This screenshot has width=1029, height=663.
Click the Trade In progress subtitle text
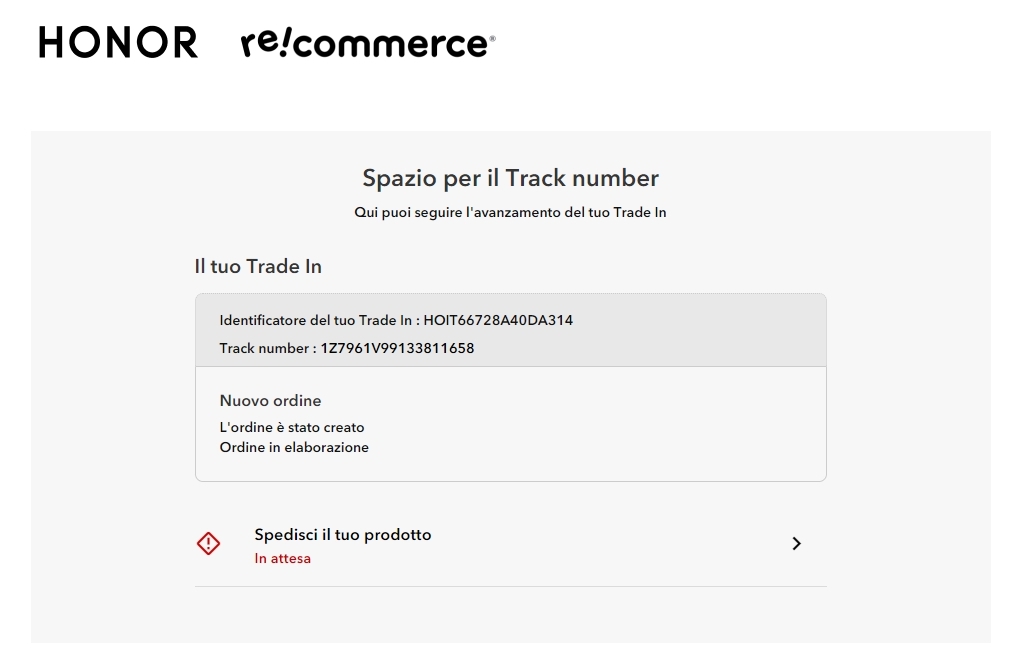[x=510, y=213]
